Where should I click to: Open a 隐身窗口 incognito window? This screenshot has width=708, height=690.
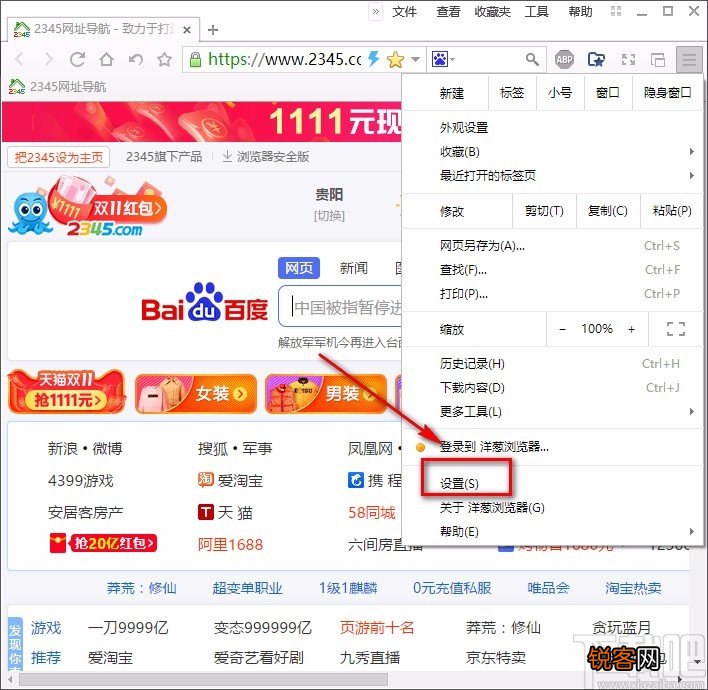point(667,93)
